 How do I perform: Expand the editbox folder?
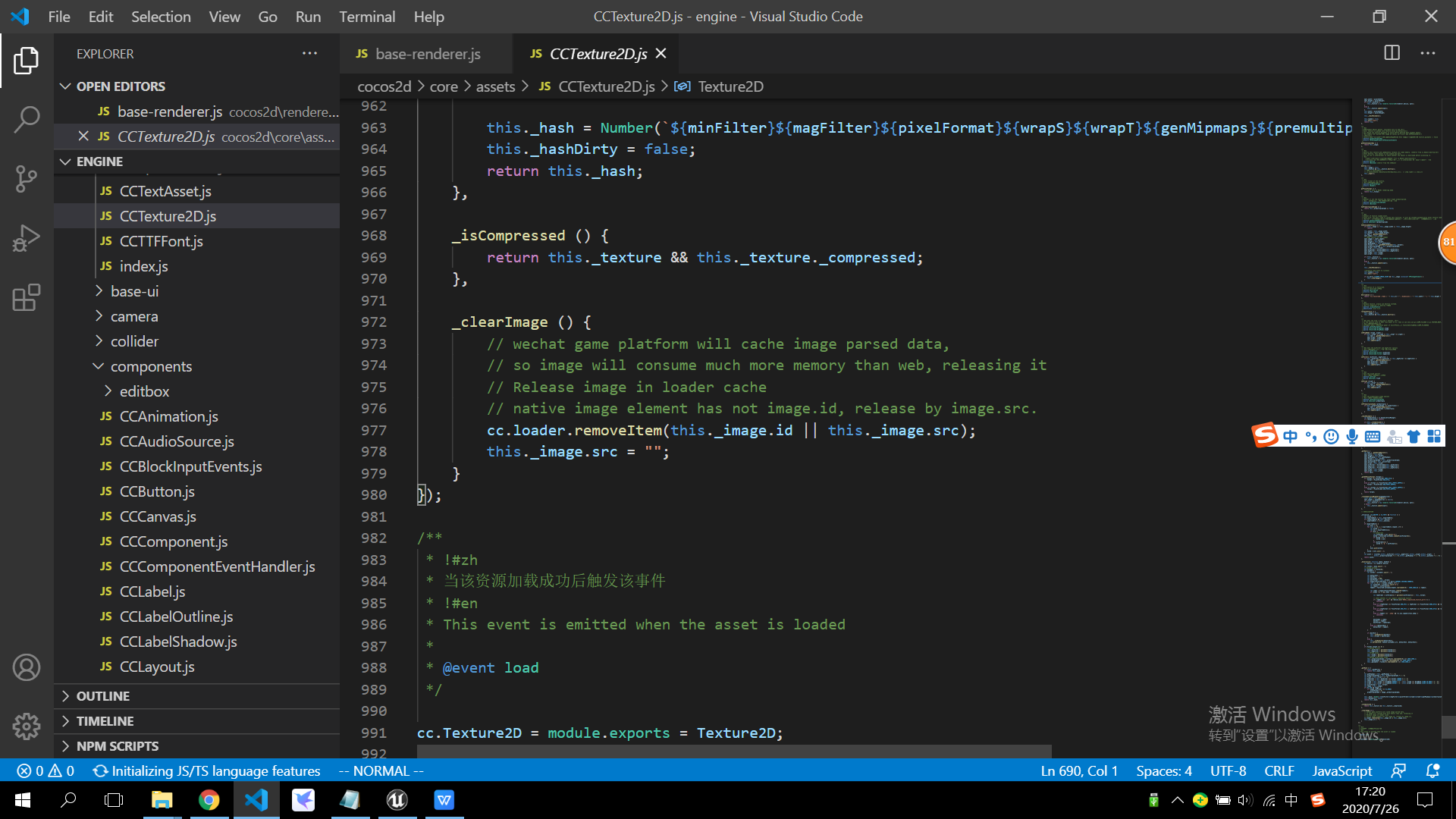144,391
